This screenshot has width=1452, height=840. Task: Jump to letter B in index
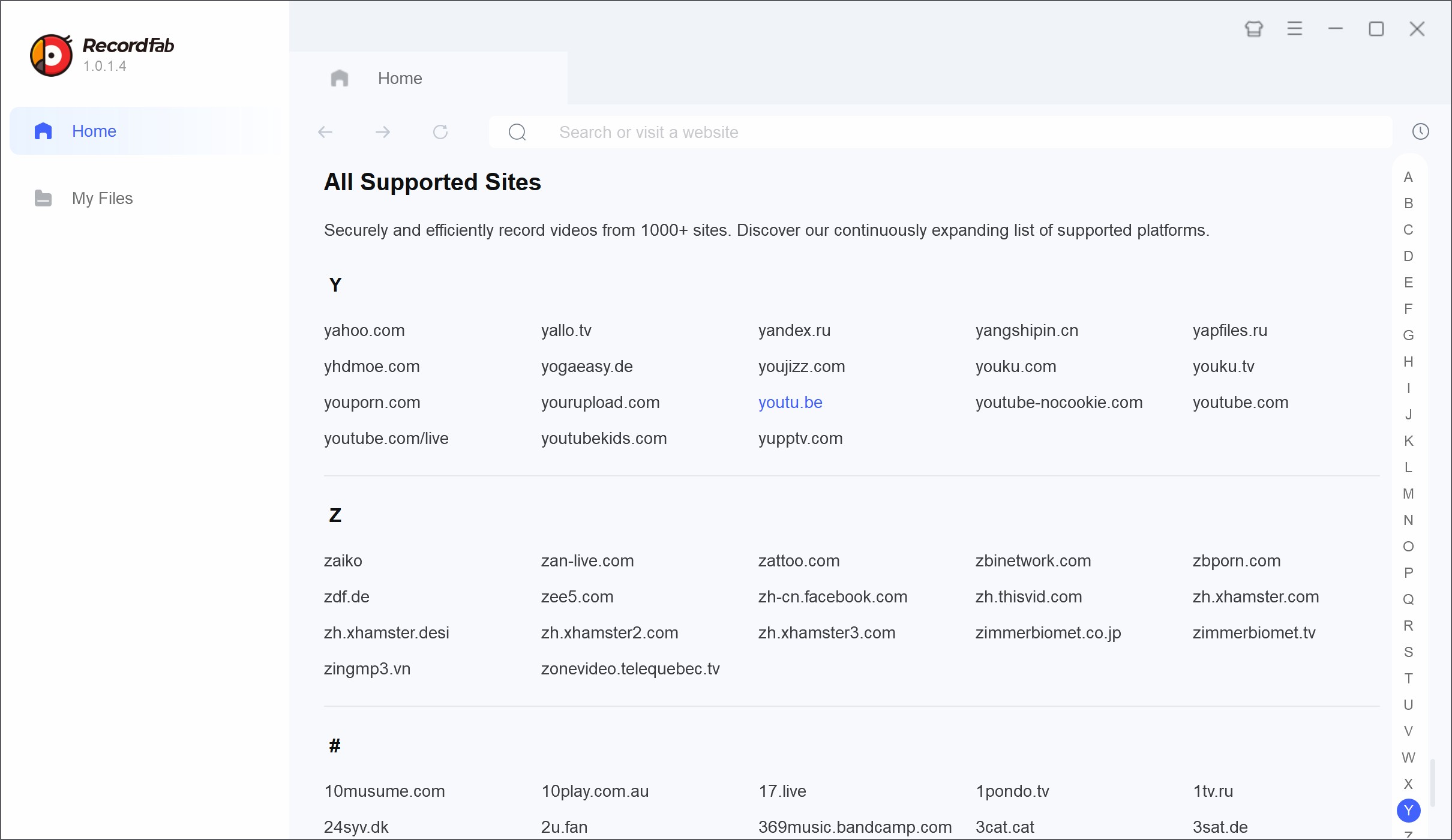[1408, 203]
